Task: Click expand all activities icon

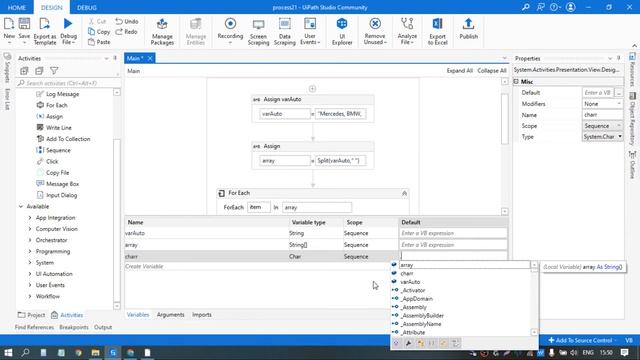Action: (x=24, y=71)
